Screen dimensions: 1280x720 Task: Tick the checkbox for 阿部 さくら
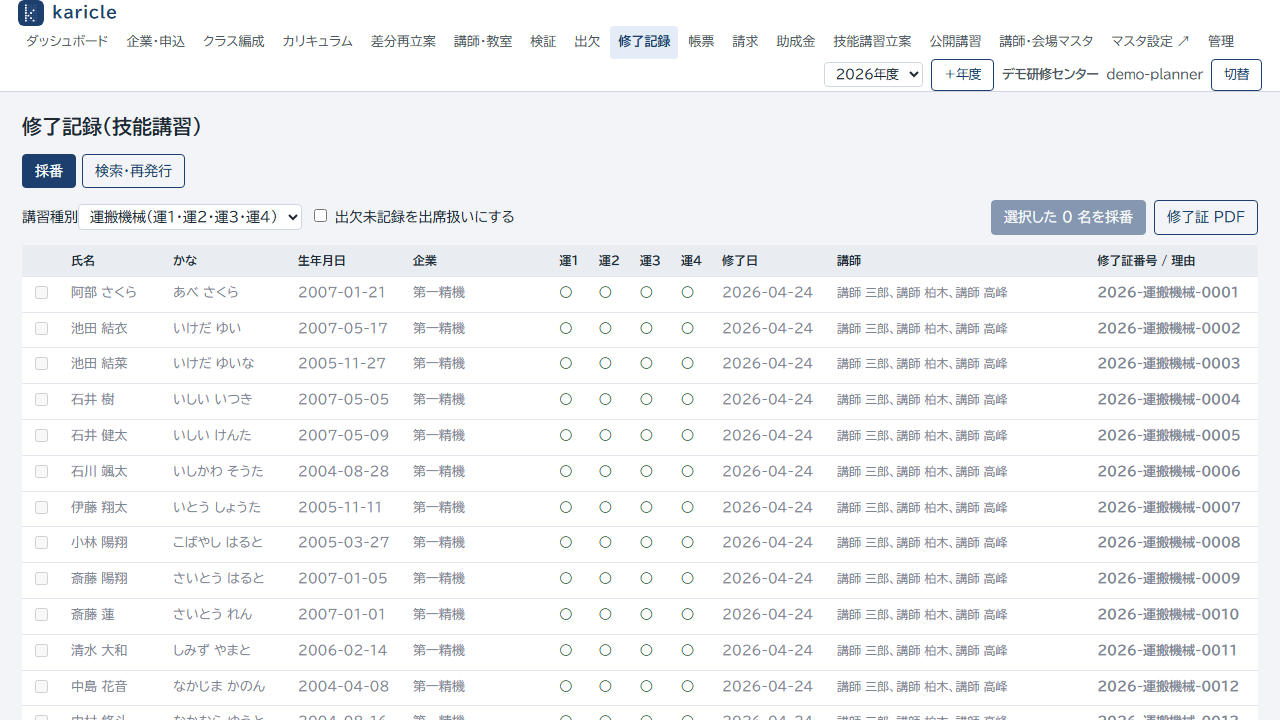click(41, 293)
